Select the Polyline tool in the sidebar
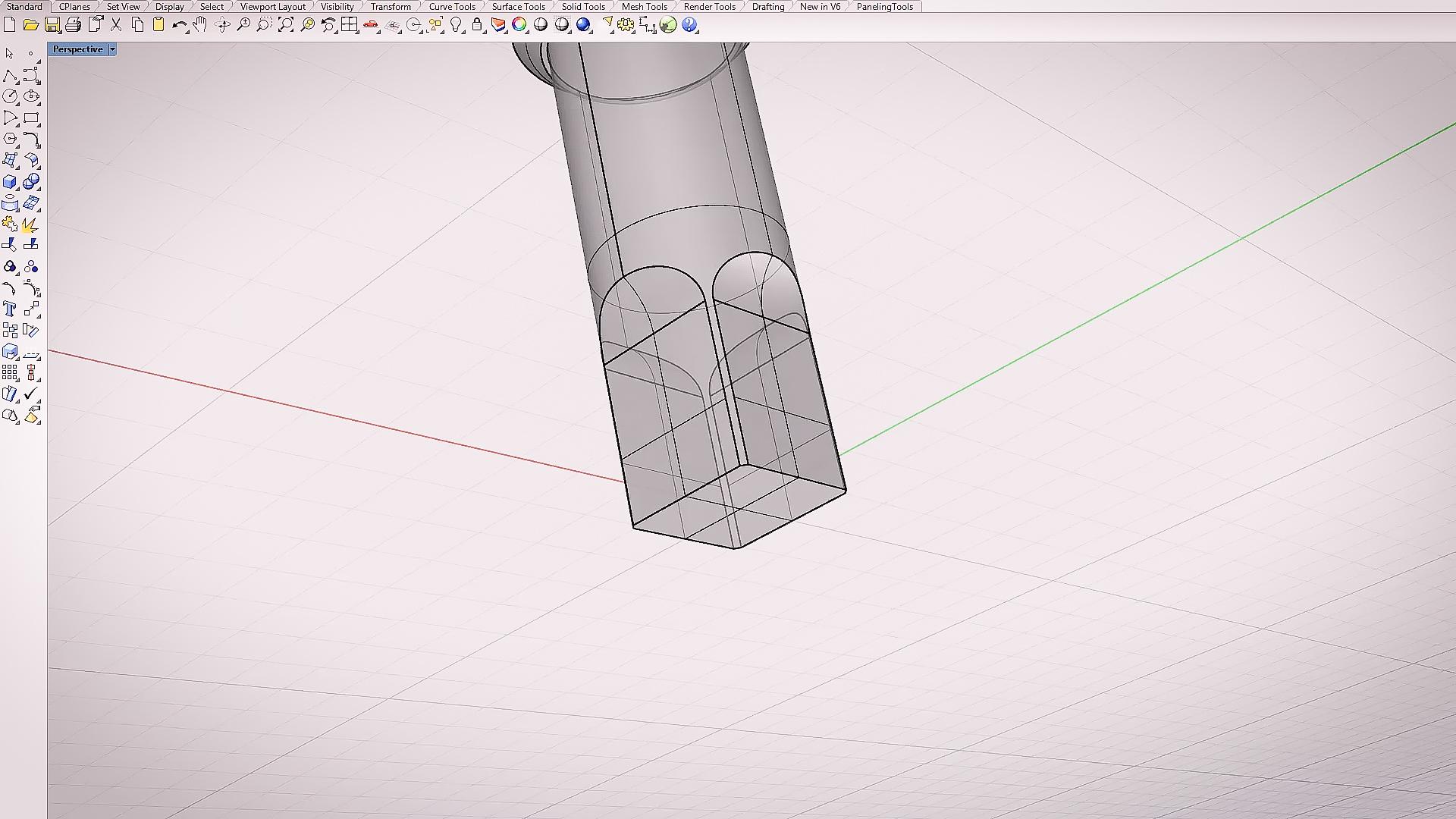 click(10, 75)
